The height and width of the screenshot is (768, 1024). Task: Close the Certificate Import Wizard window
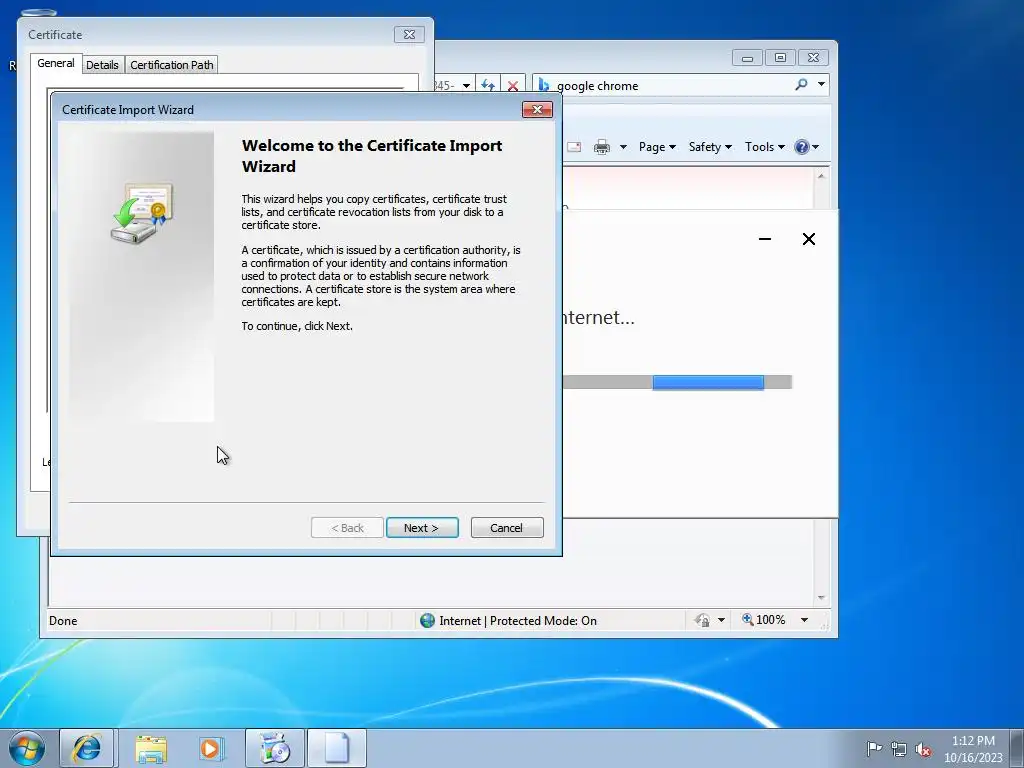pyautogui.click(x=537, y=109)
